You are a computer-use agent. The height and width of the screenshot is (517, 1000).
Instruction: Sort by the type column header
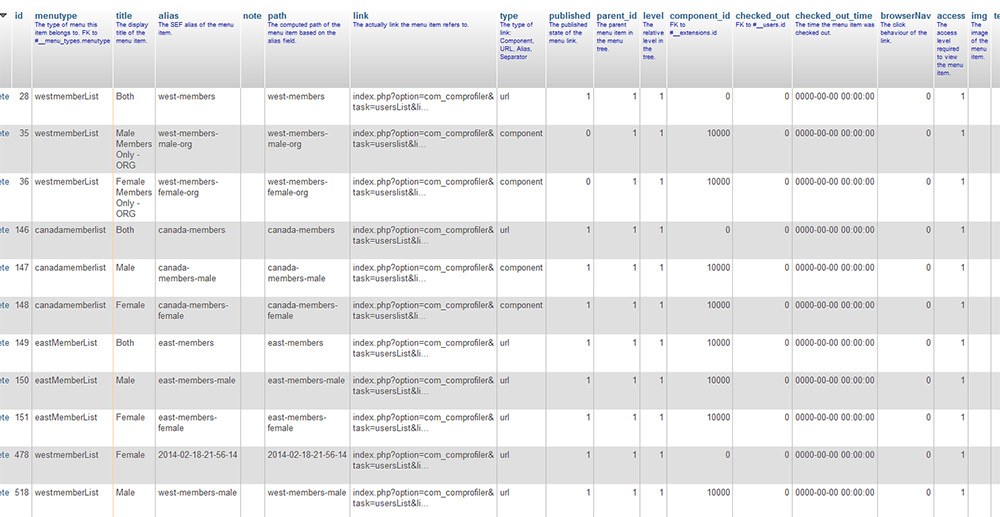(x=509, y=16)
